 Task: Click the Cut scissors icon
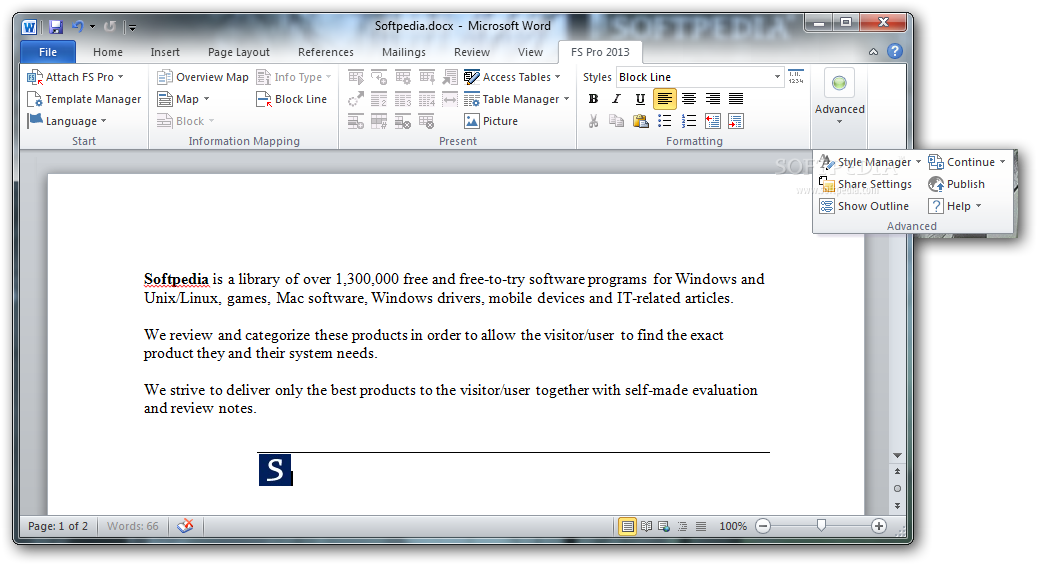pyautogui.click(x=593, y=121)
